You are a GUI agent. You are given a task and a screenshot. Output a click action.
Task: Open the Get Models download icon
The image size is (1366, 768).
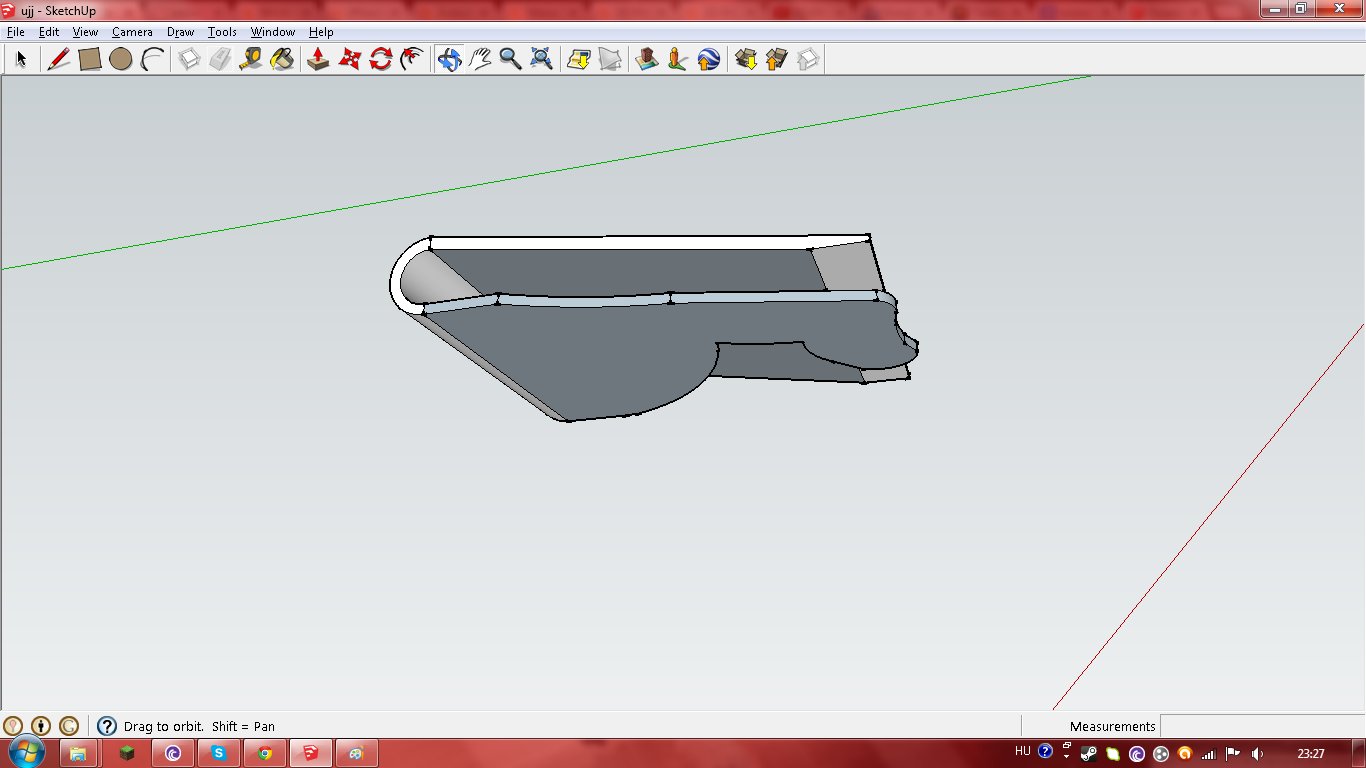tap(746, 59)
